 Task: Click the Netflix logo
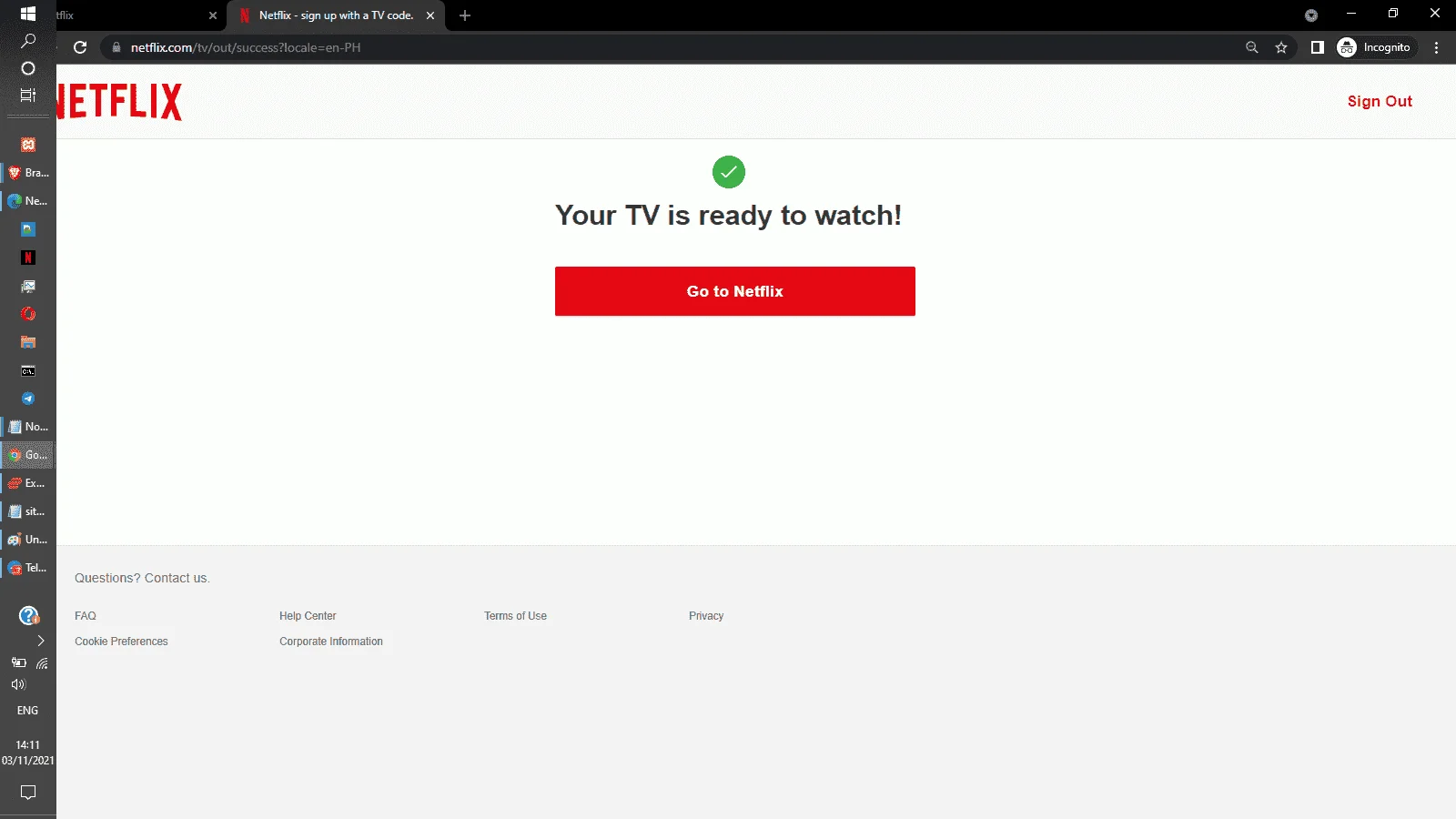119,101
